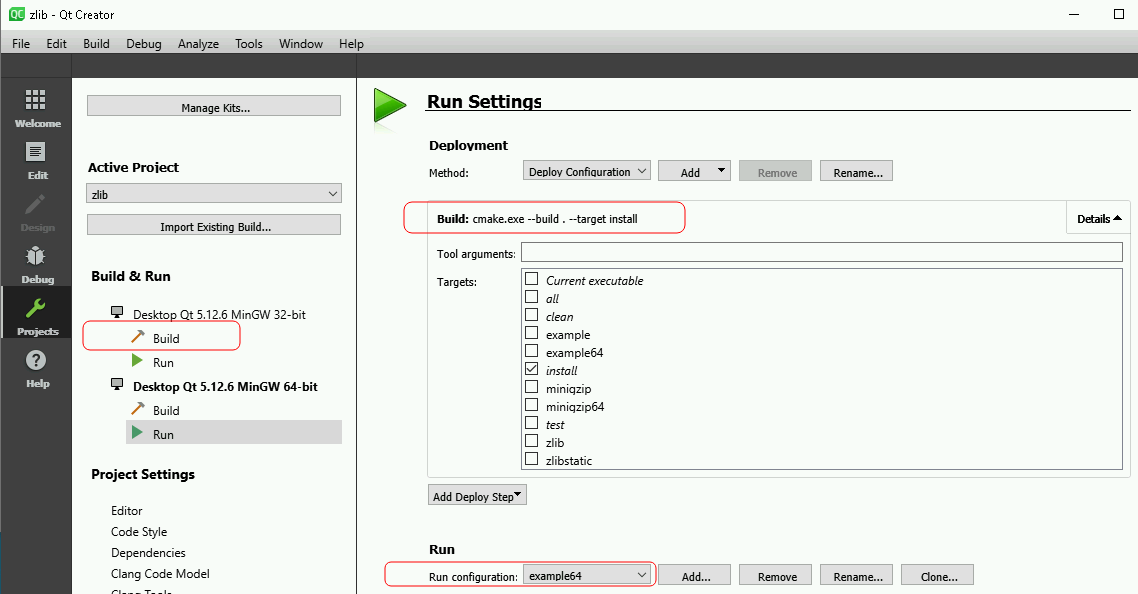Click the Manage Kits button
The image size is (1138, 594).
click(x=213, y=106)
